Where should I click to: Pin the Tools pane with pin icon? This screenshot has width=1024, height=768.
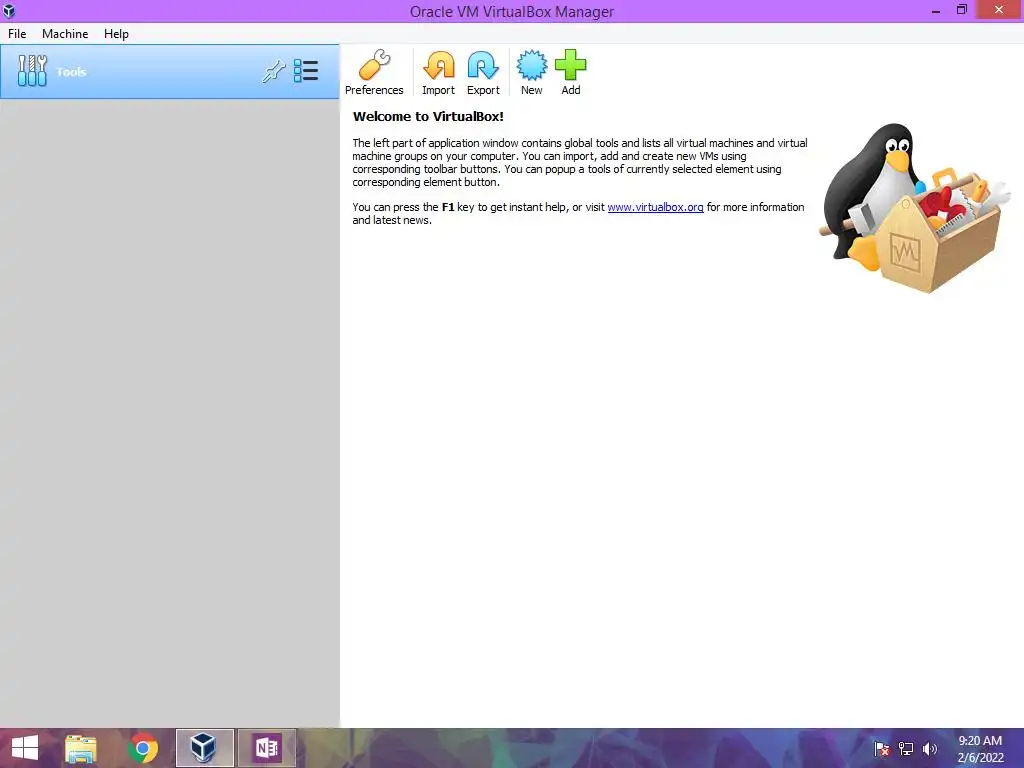pyautogui.click(x=274, y=71)
